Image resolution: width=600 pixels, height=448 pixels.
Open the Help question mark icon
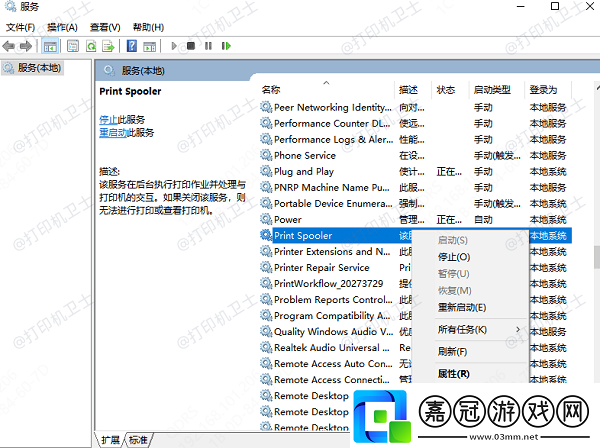pyautogui.click(x=132, y=46)
